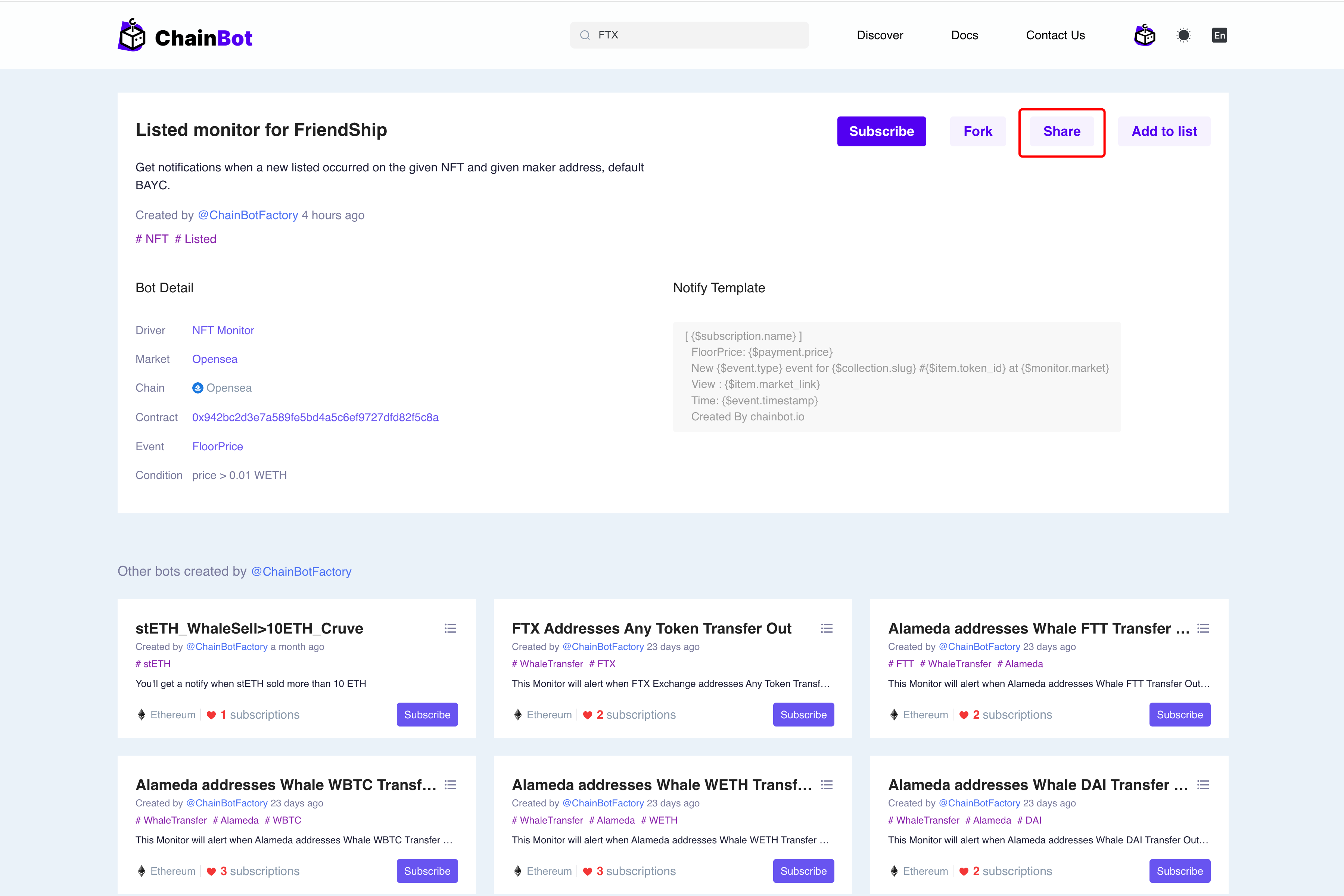Viewport: 1344px width, 896px height.
Task: Open list menu on Alameda DAI card
Action: [1203, 785]
